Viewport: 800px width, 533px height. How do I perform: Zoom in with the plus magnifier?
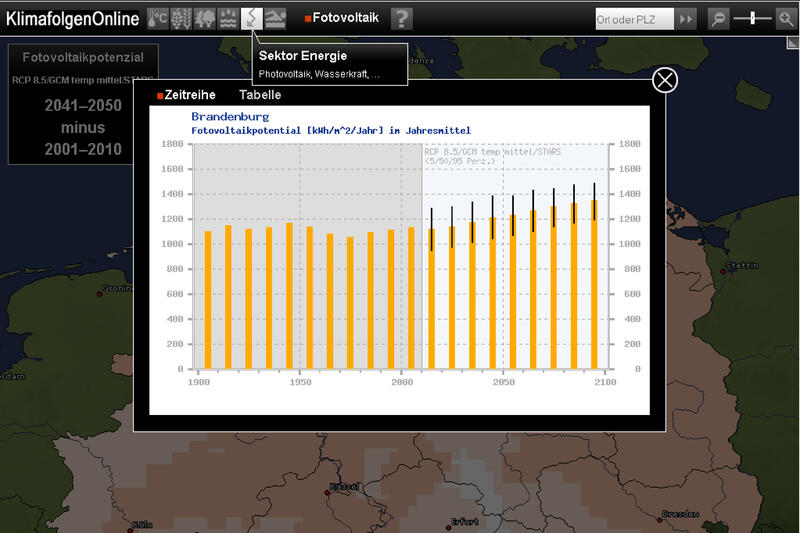pos(786,19)
